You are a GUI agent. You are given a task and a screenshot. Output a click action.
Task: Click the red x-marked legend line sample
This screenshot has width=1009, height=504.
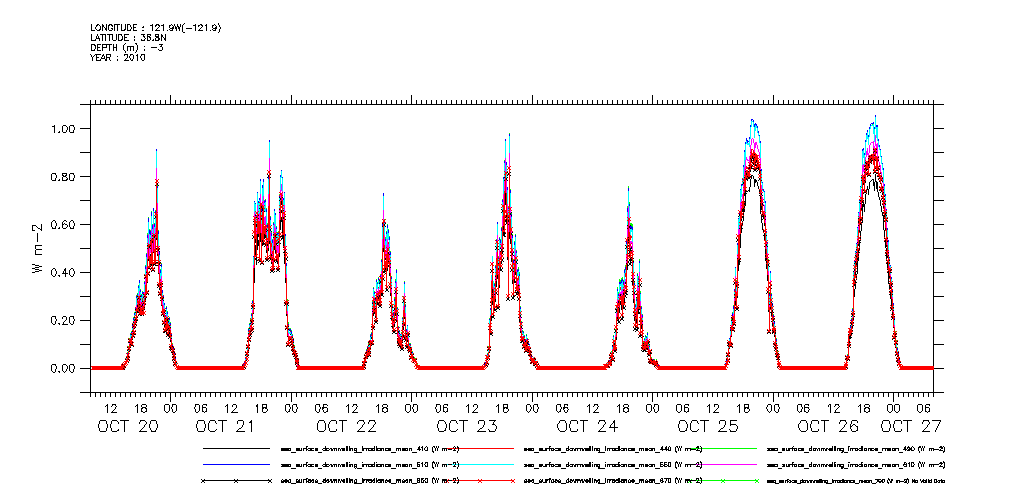pyautogui.click(x=479, y=481)
